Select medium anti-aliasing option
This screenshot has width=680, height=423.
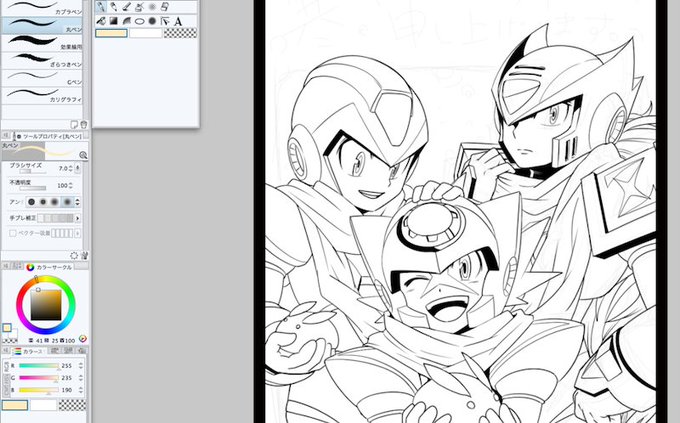(54, 202)
